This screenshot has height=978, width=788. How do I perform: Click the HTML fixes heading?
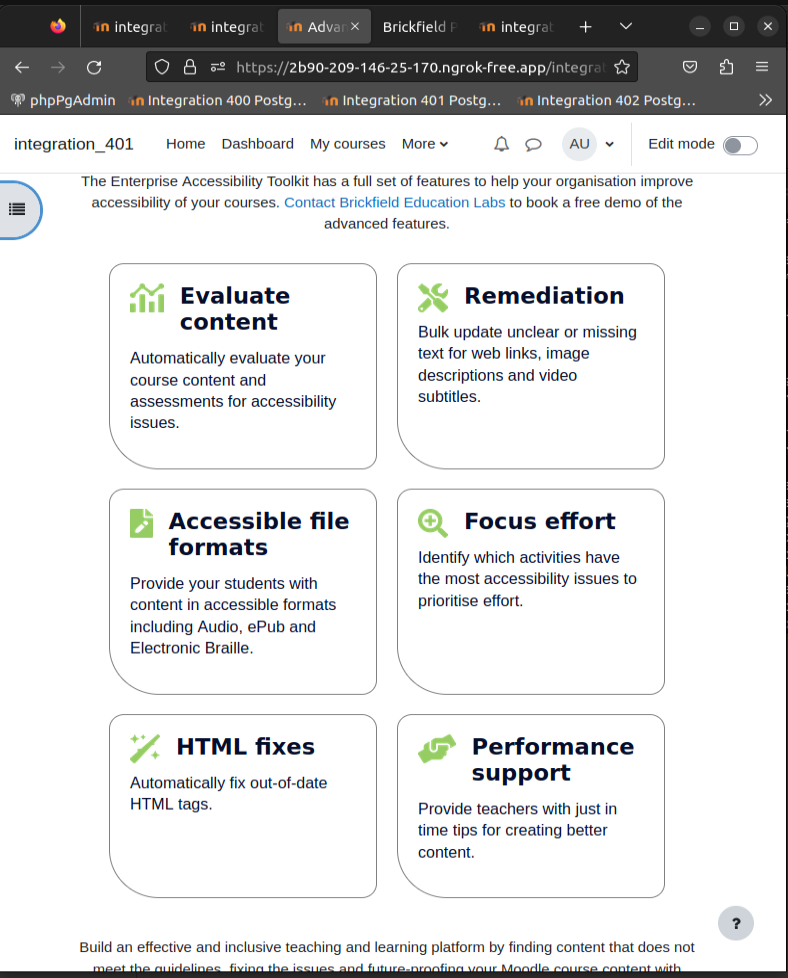click(245, 747)
